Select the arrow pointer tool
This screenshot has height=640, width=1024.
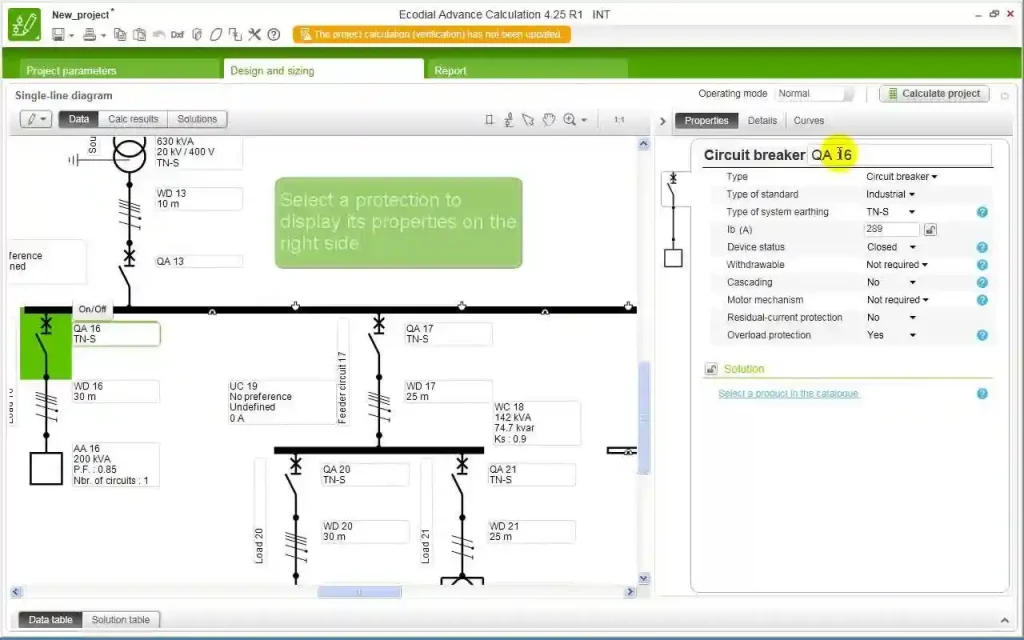(x=528, y=120)
